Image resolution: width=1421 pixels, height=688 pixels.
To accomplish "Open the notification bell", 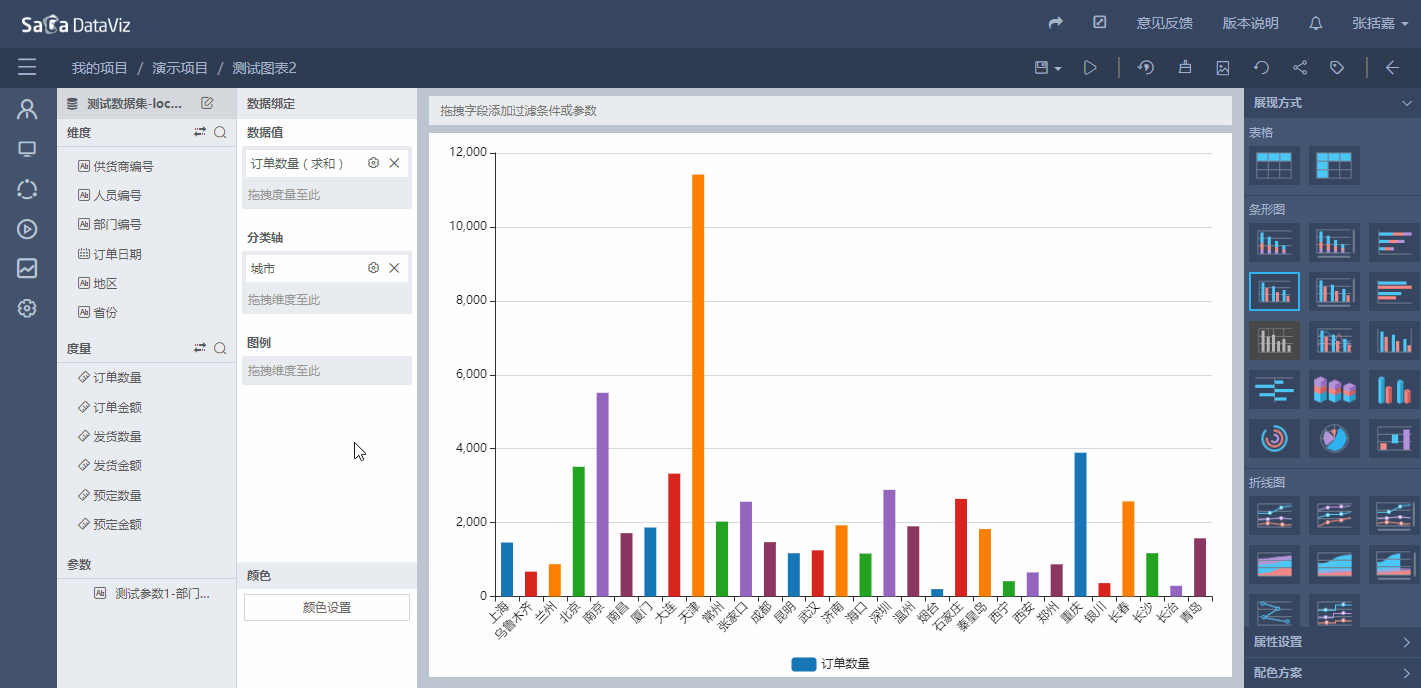I will (1316, 23).
